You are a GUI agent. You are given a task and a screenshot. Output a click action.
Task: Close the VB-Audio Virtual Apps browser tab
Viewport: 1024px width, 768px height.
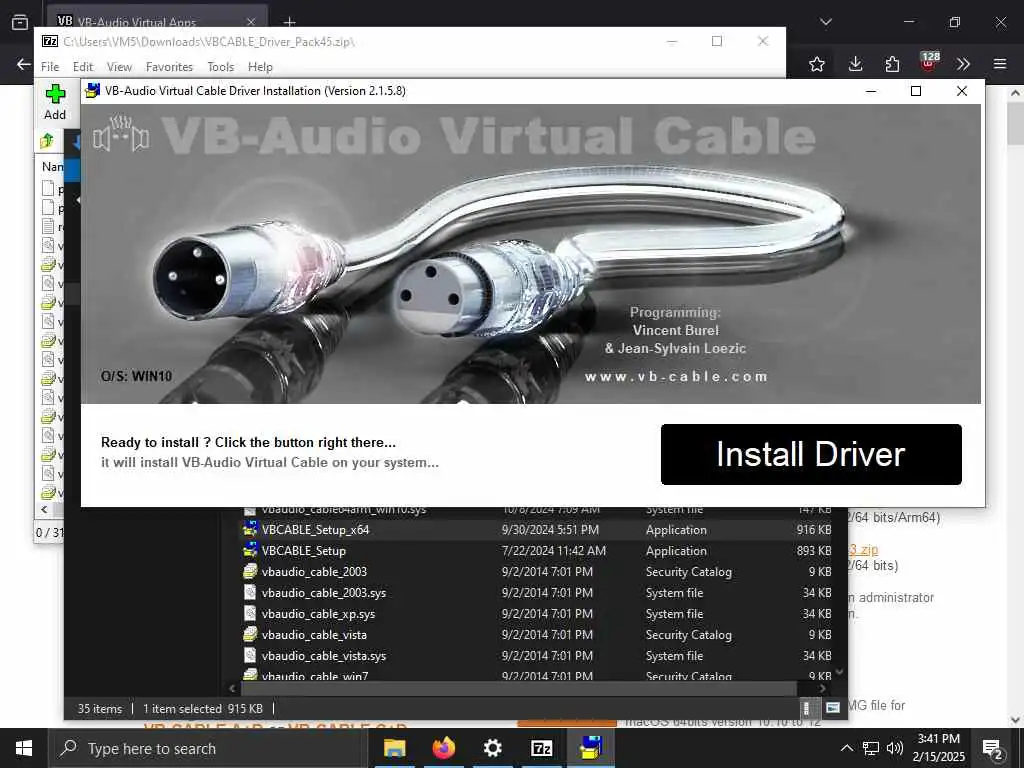coord(251,22)
